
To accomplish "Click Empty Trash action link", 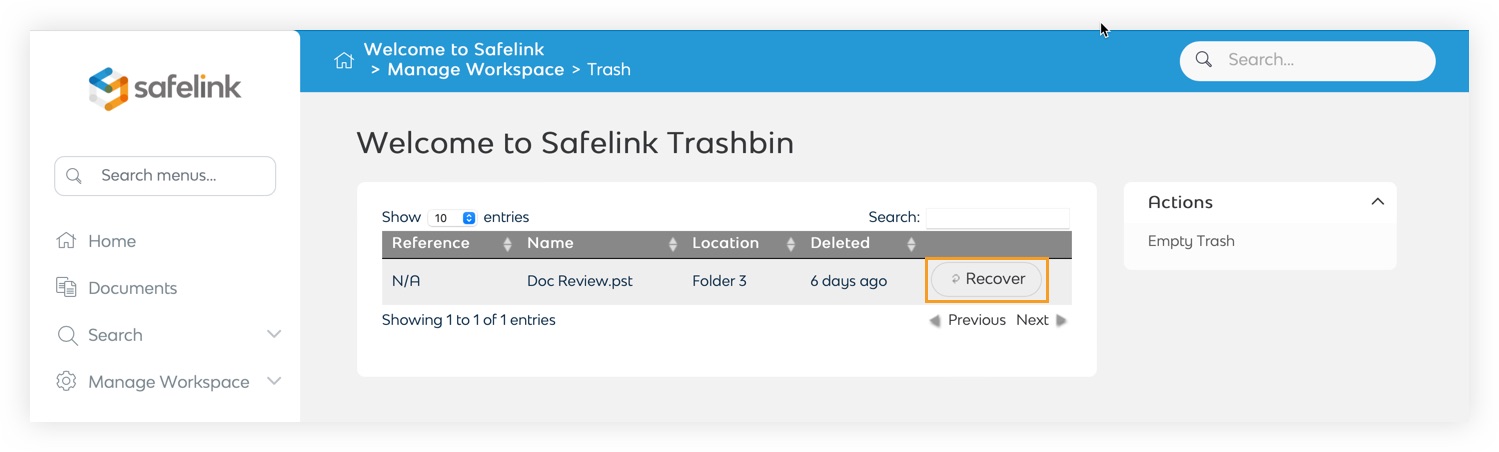I will pyautogui.click(x=1191, y=241).
